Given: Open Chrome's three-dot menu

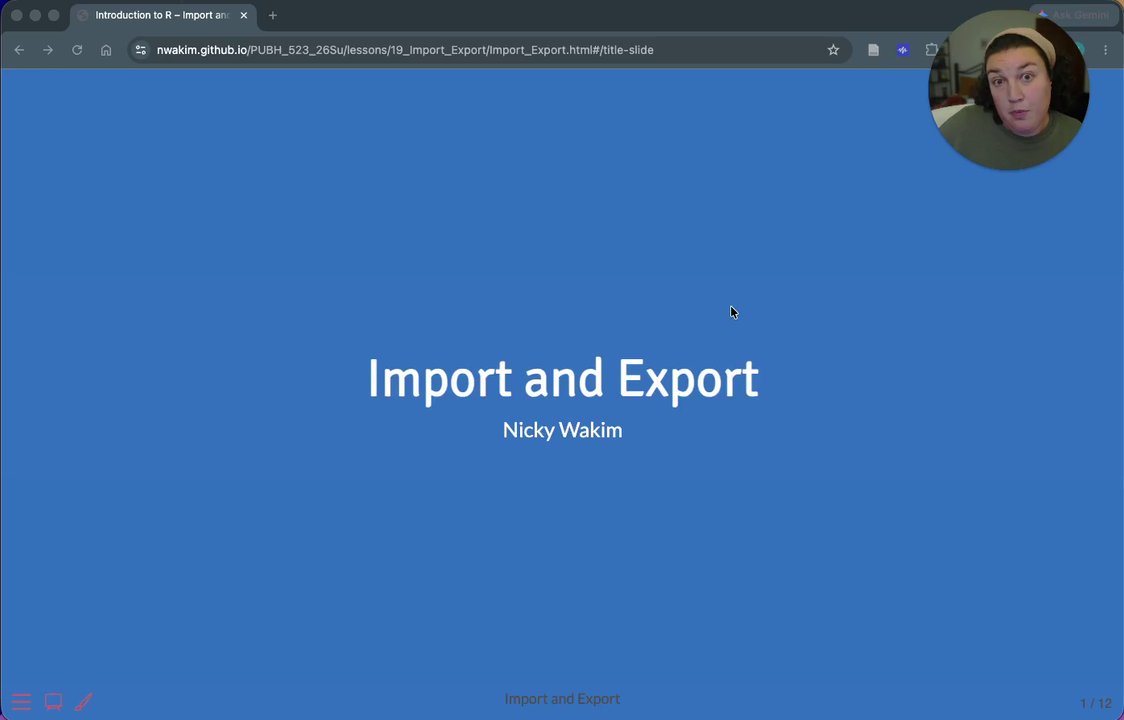Looking at the screenshot, I should (1105, 50).
